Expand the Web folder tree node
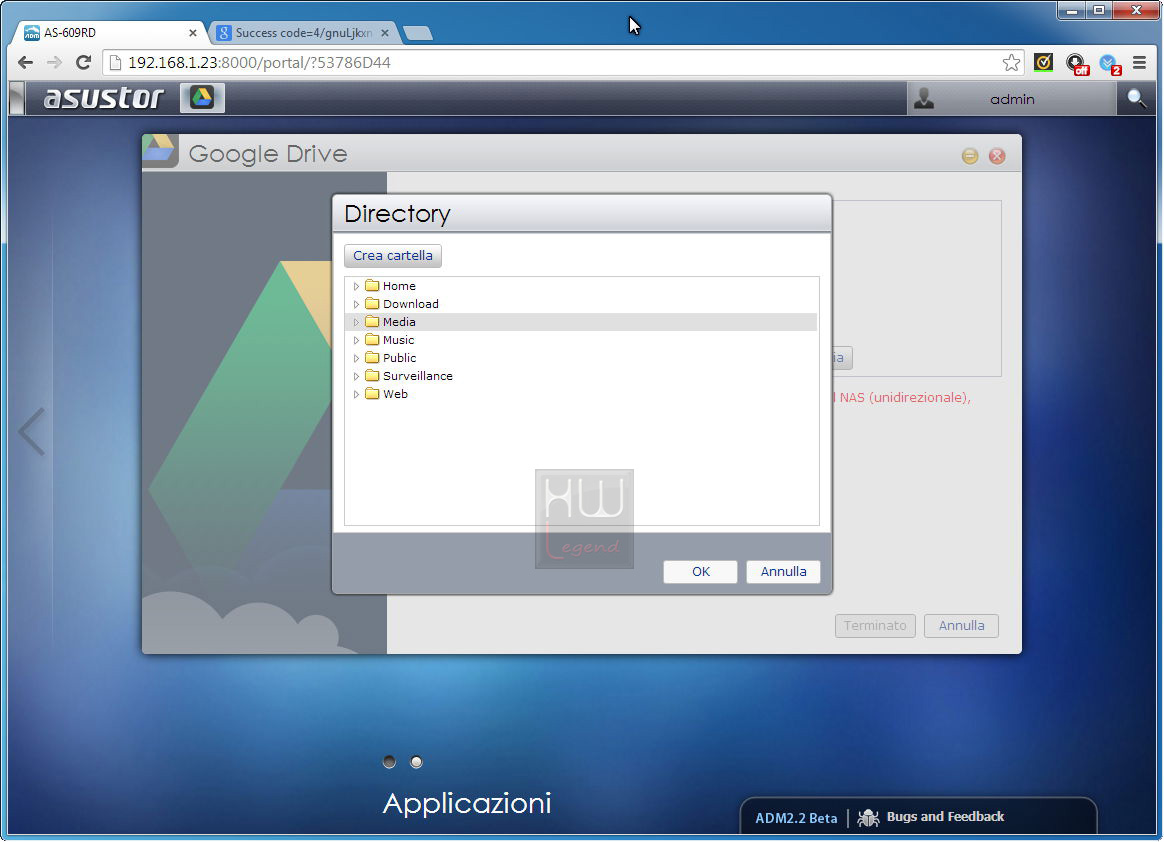 (356, 394)
